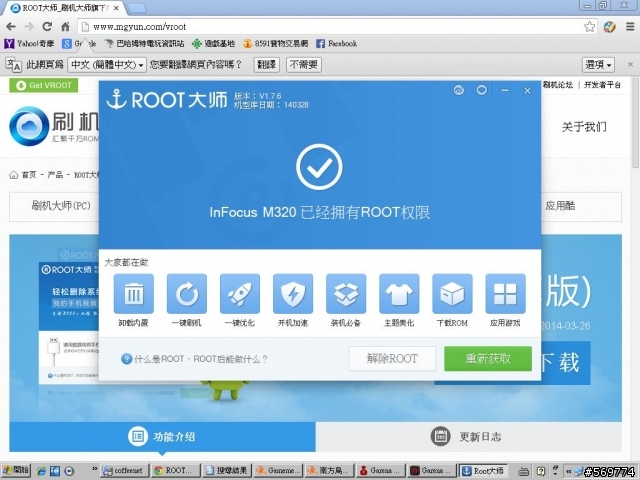This screenshot has width=640, height=480.
Task: Select the 刷机大师(PC) tab
Action: click(61, 206)
